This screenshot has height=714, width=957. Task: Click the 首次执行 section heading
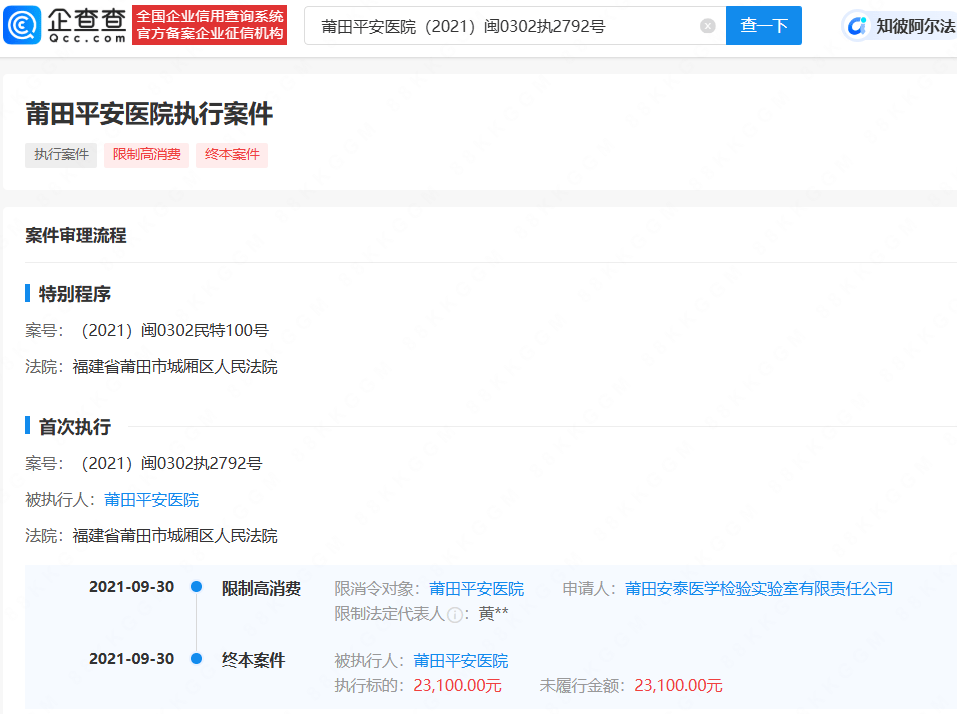click(74, 427)
